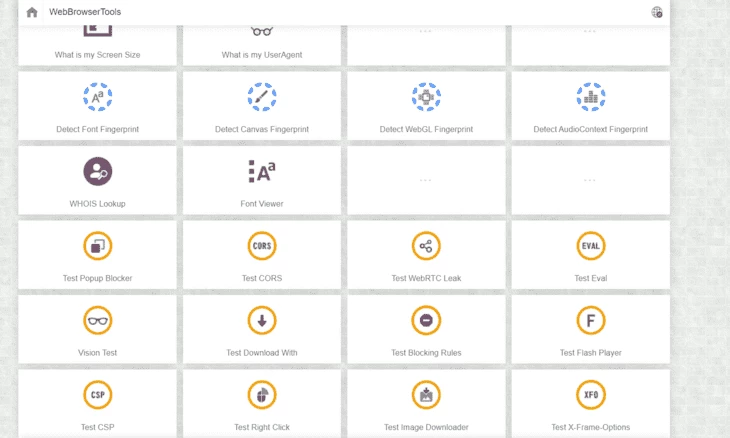Open the Font Viewer icon
The width and height of the screenshot is (730, 438).
(x=262, y=171)
